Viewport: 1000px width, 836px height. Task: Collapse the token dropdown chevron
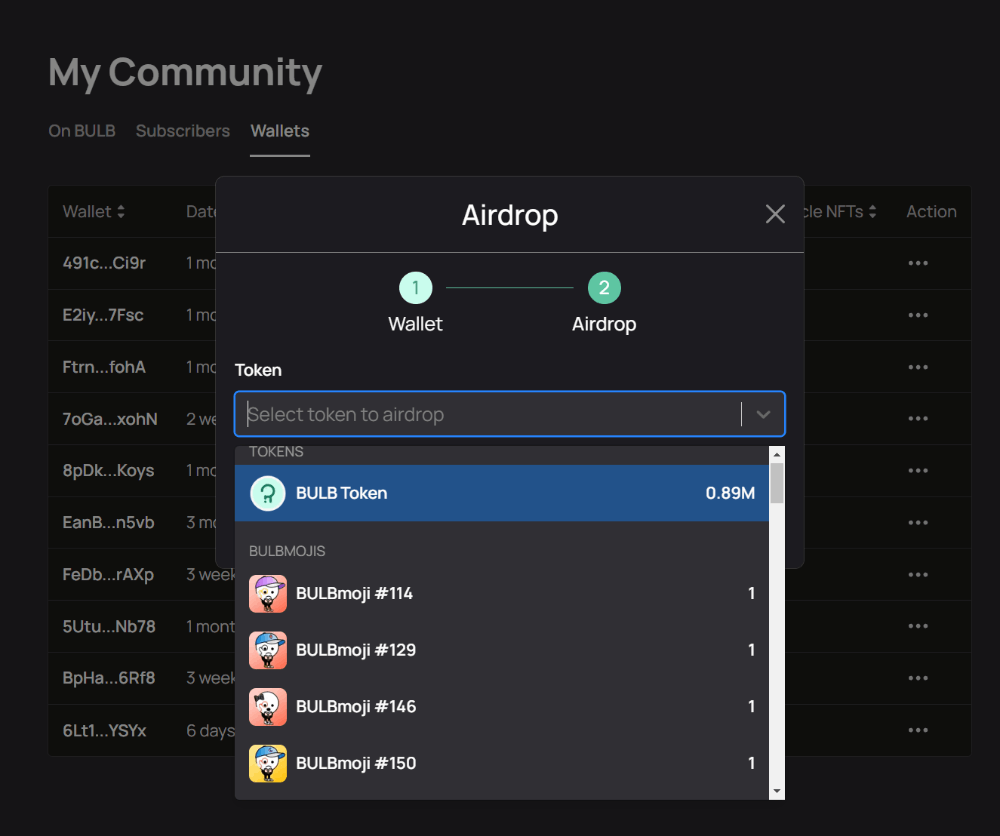coord(763,414)
